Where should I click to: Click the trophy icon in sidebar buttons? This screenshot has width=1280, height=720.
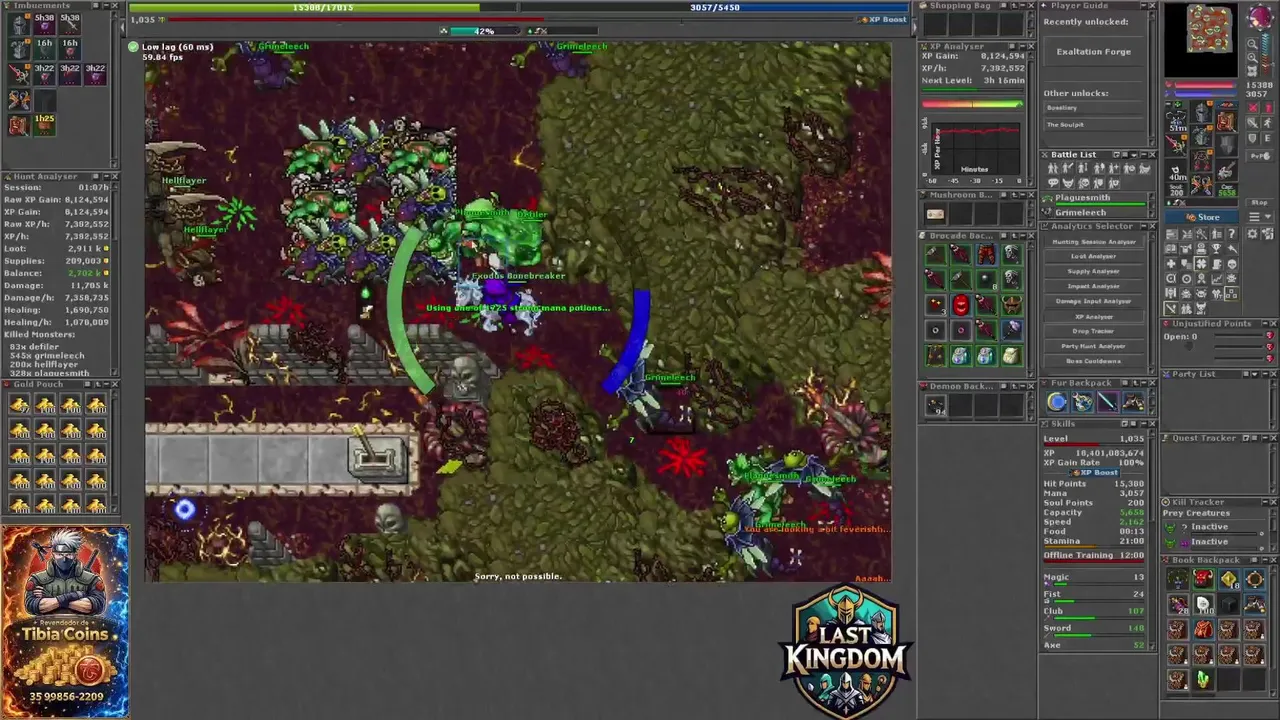click(x=1216, y=248)
